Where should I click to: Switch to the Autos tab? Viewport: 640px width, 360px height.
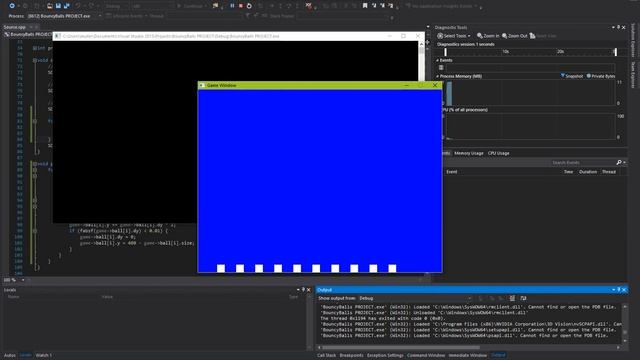(10, 356)
